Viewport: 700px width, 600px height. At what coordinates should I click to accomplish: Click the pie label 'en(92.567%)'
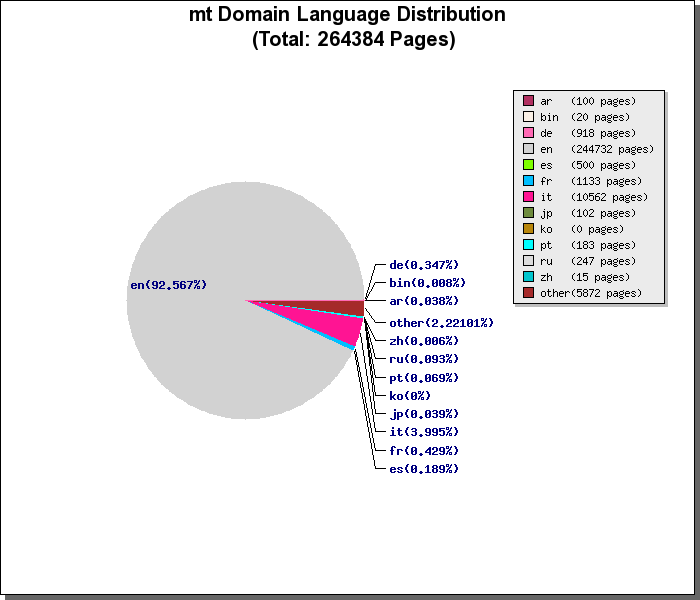tap(169, 285)
